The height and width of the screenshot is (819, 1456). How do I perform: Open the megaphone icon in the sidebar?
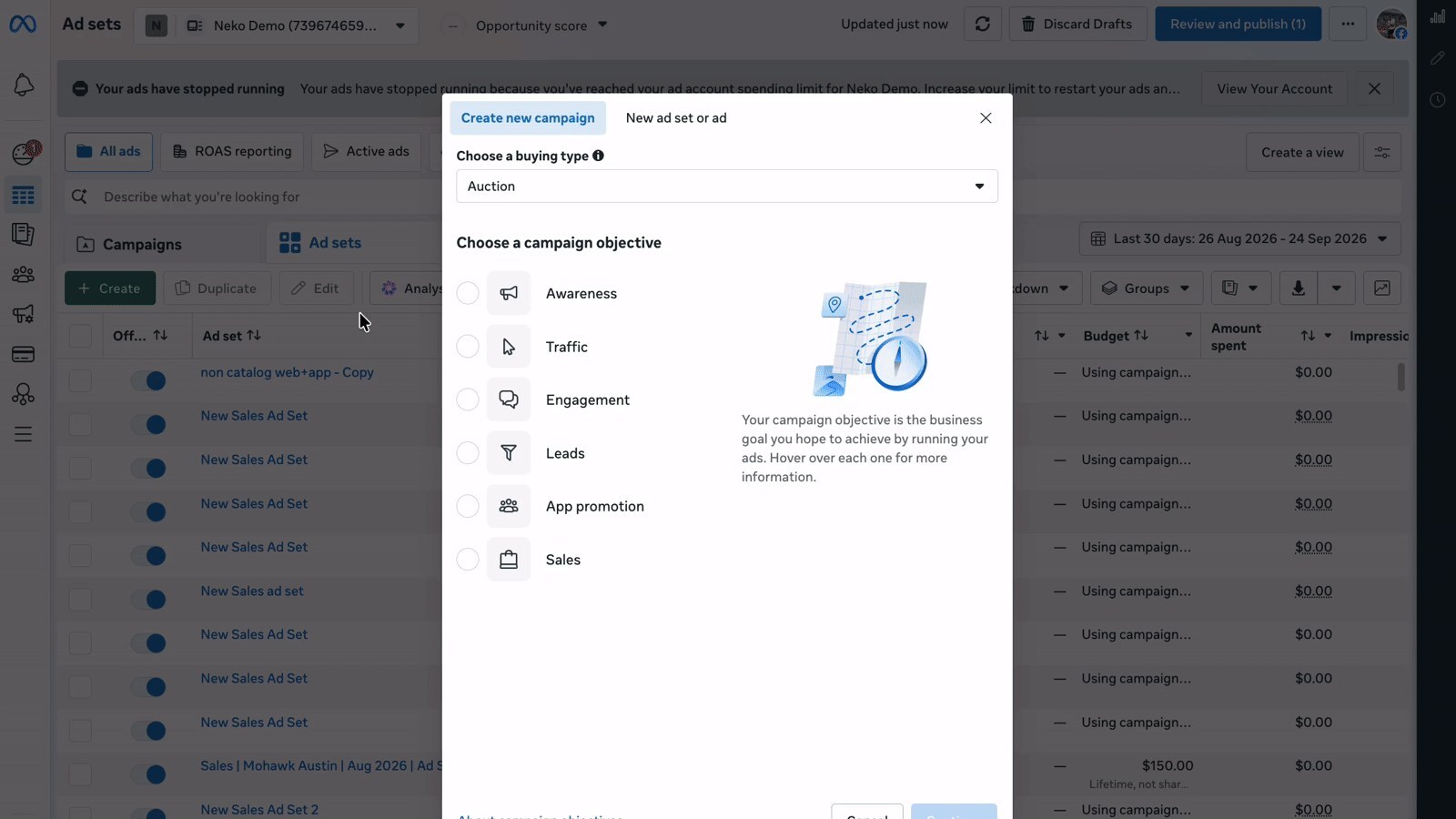click(24, 314)
